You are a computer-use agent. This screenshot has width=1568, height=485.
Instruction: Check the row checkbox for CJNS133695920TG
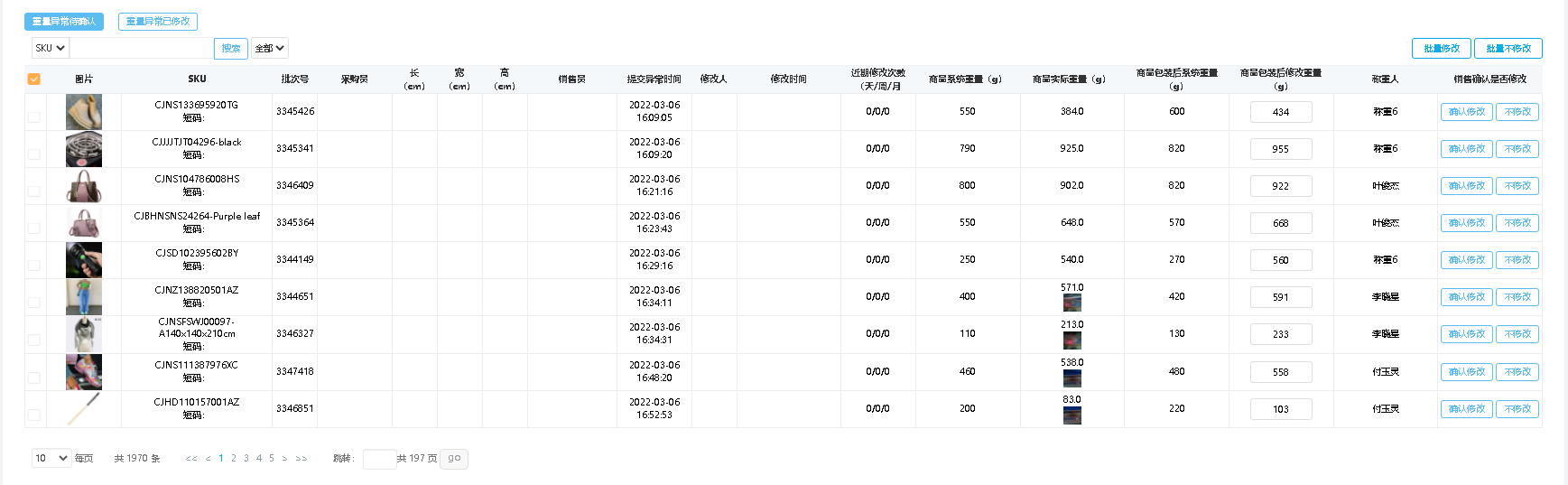[34, 117]
